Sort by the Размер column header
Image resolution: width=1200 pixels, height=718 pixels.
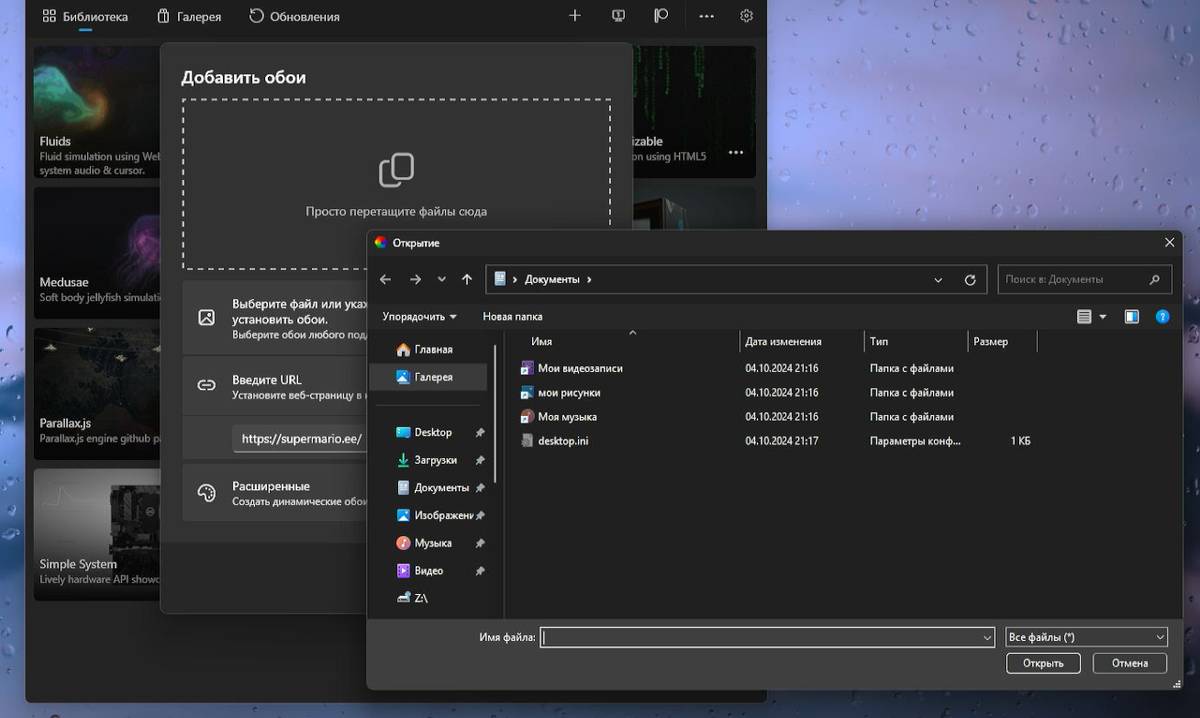pyautogui.click(x=1002, y=342)
